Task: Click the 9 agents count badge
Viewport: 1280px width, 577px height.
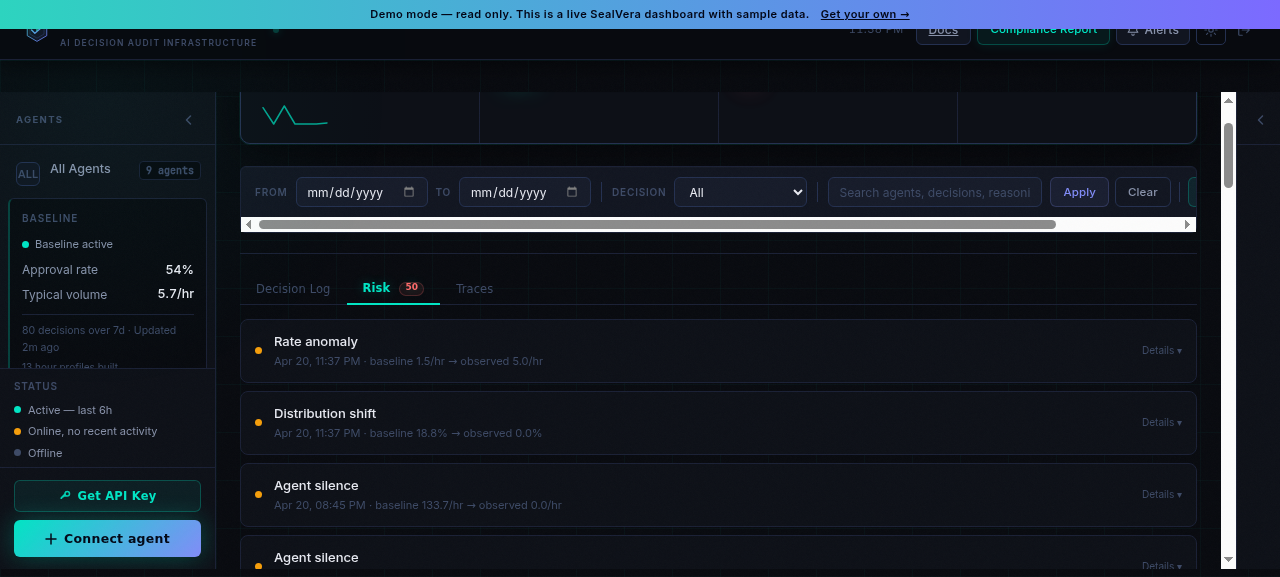Action: (170, 171)
